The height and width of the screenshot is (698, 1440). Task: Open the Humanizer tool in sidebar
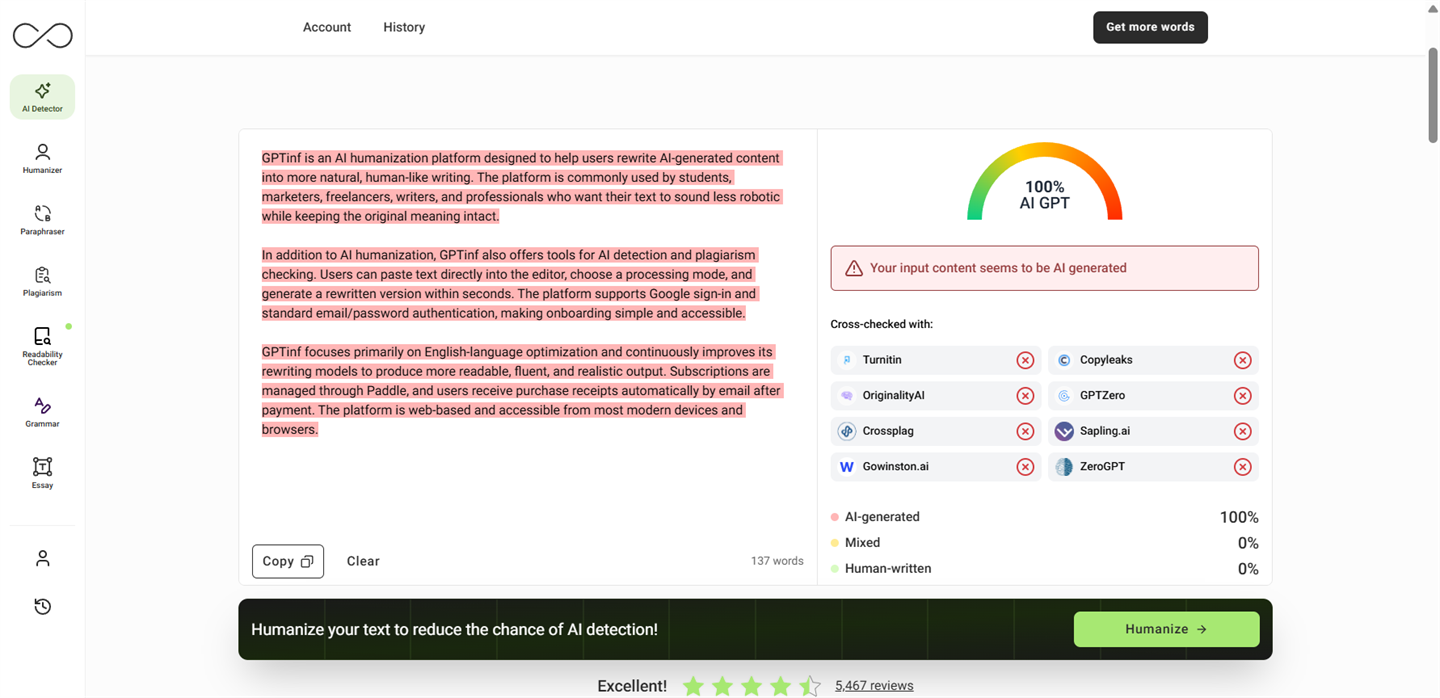pos(42,158)
